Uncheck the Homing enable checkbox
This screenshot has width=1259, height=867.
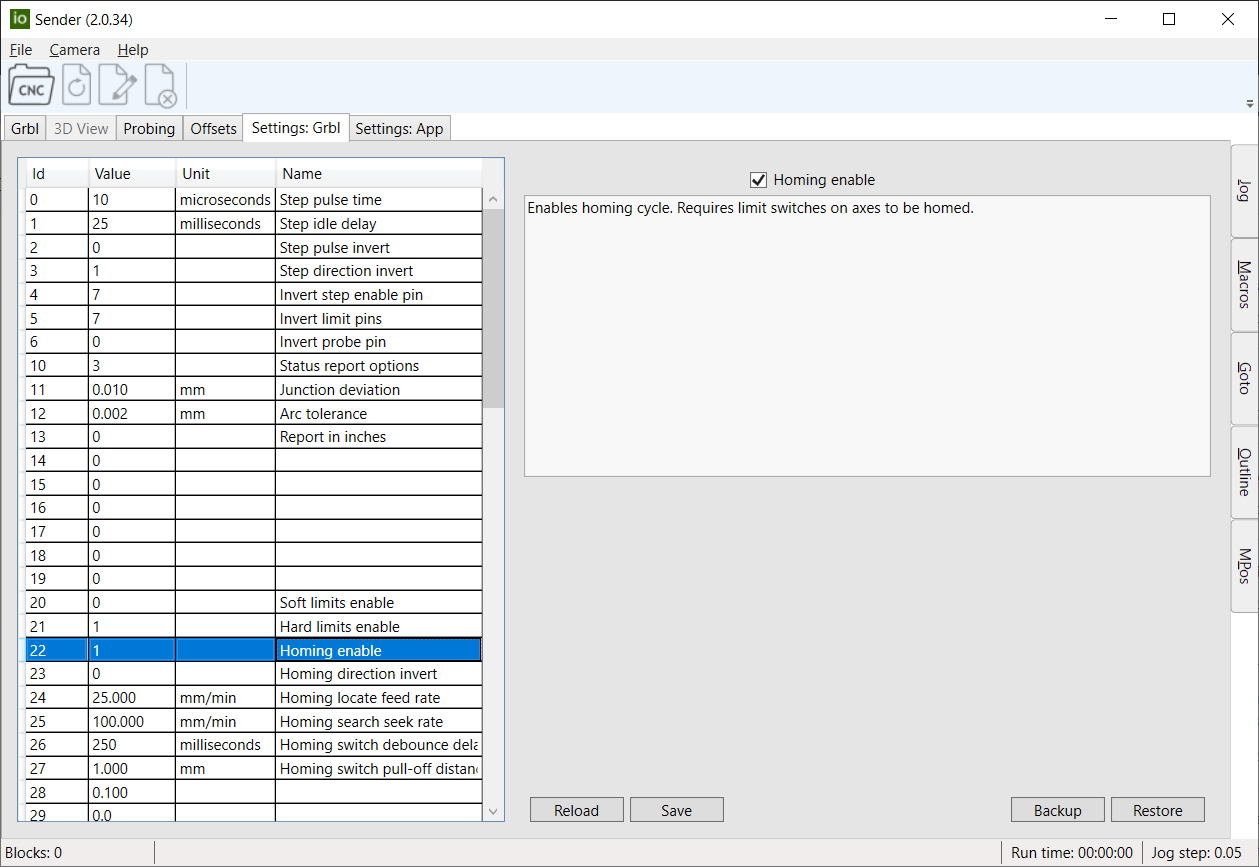point(758,180)
